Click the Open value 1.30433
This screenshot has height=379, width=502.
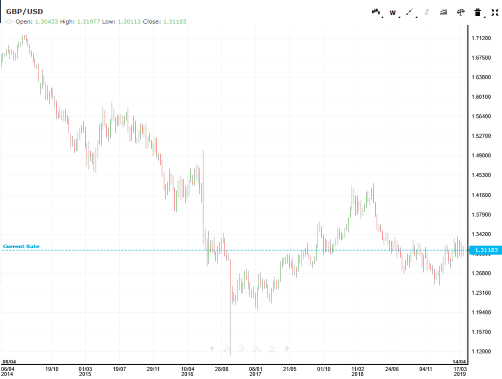[46, 22]
